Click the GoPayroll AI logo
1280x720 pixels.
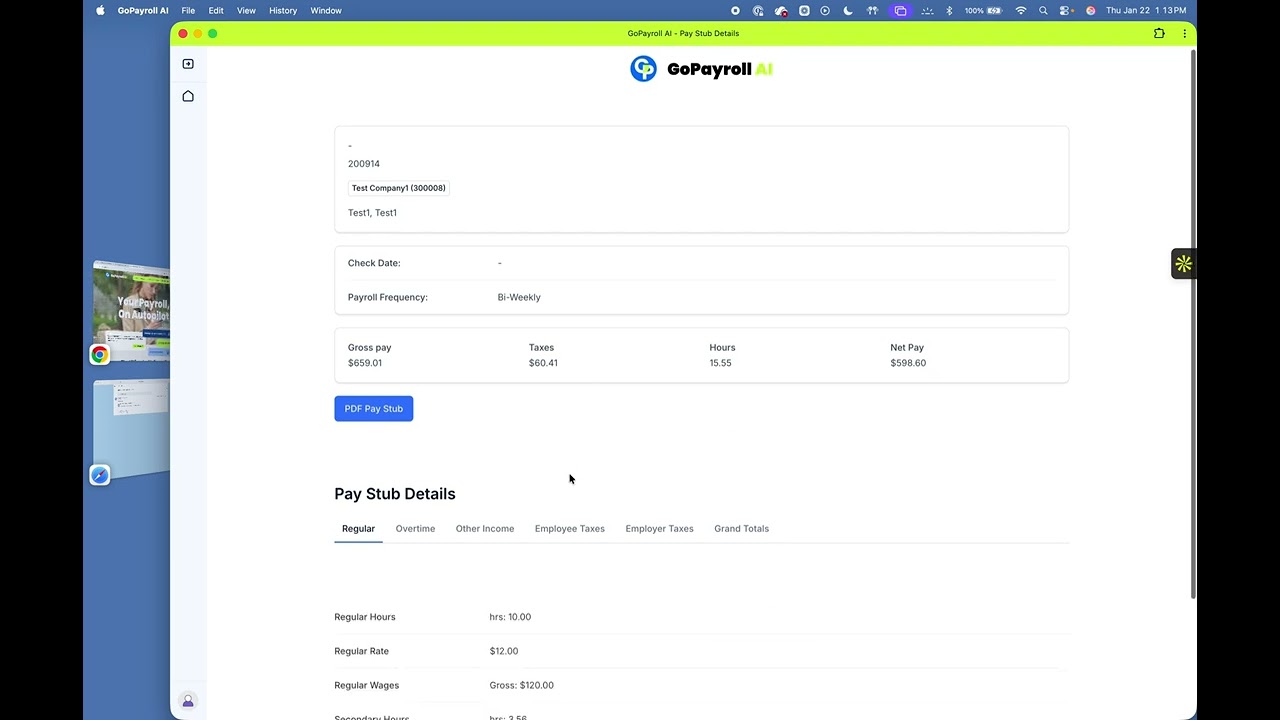[x=701, y=69]
